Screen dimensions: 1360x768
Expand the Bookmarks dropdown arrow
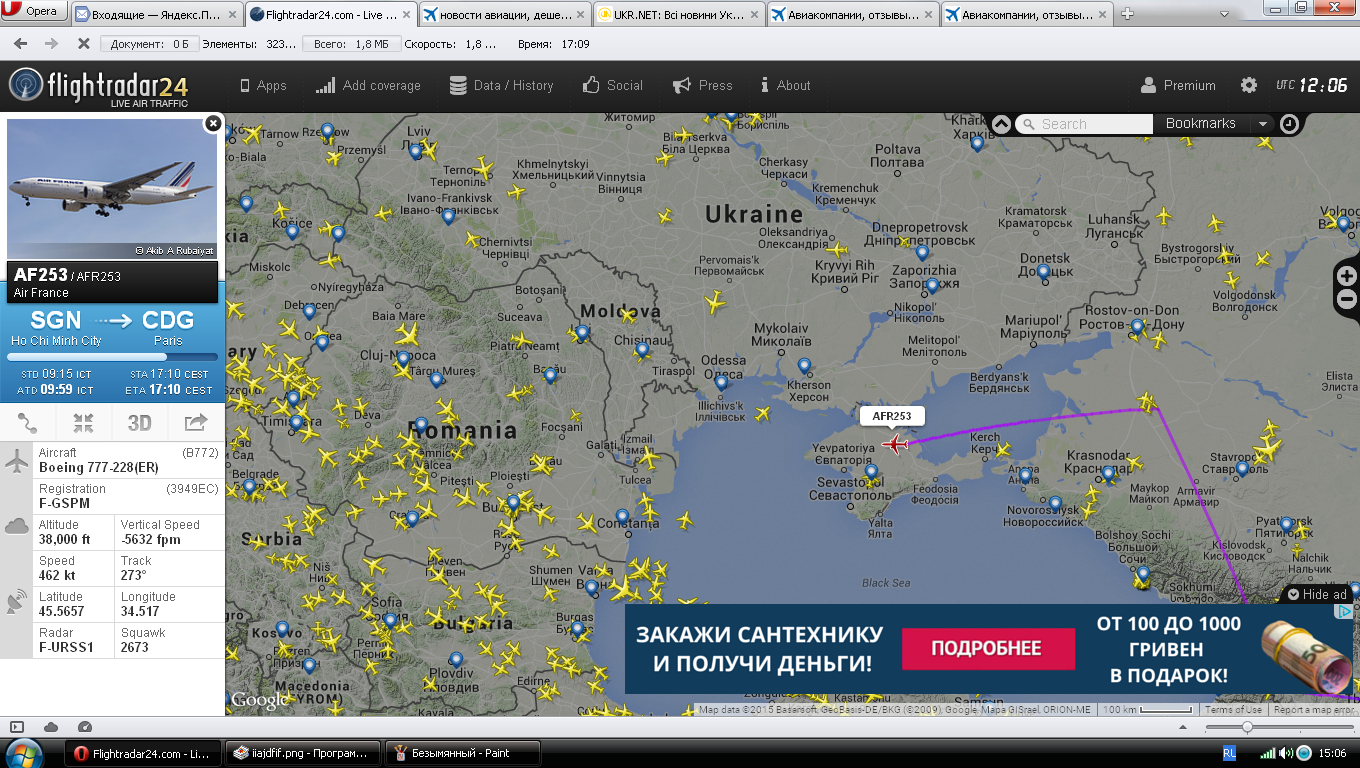1263,124
